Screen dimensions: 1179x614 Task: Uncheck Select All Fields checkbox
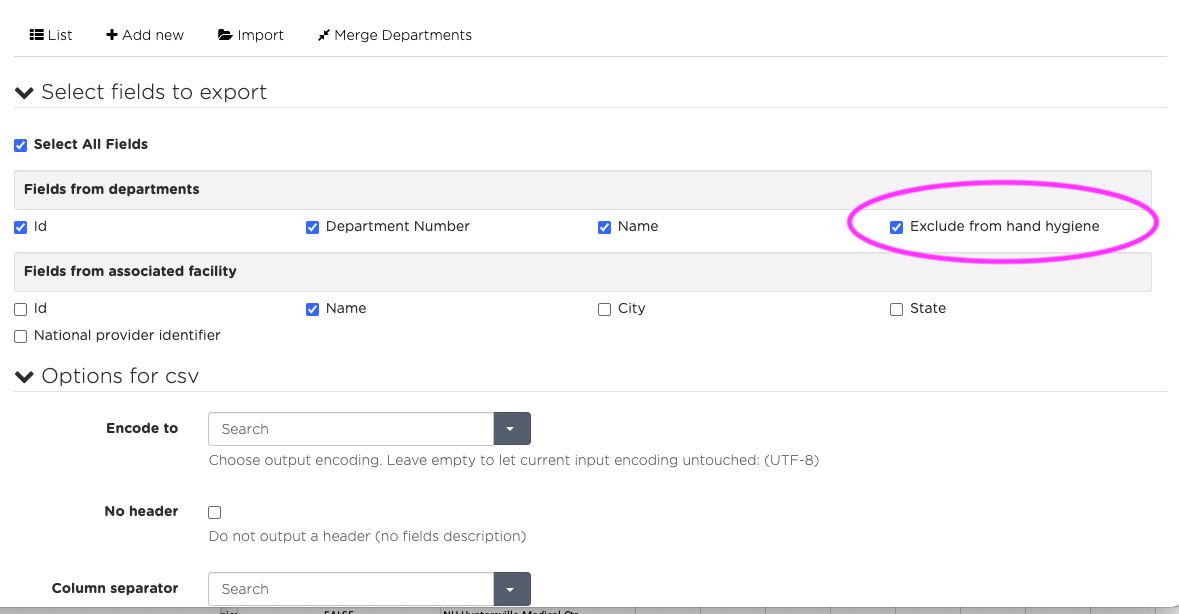[21, 145]
